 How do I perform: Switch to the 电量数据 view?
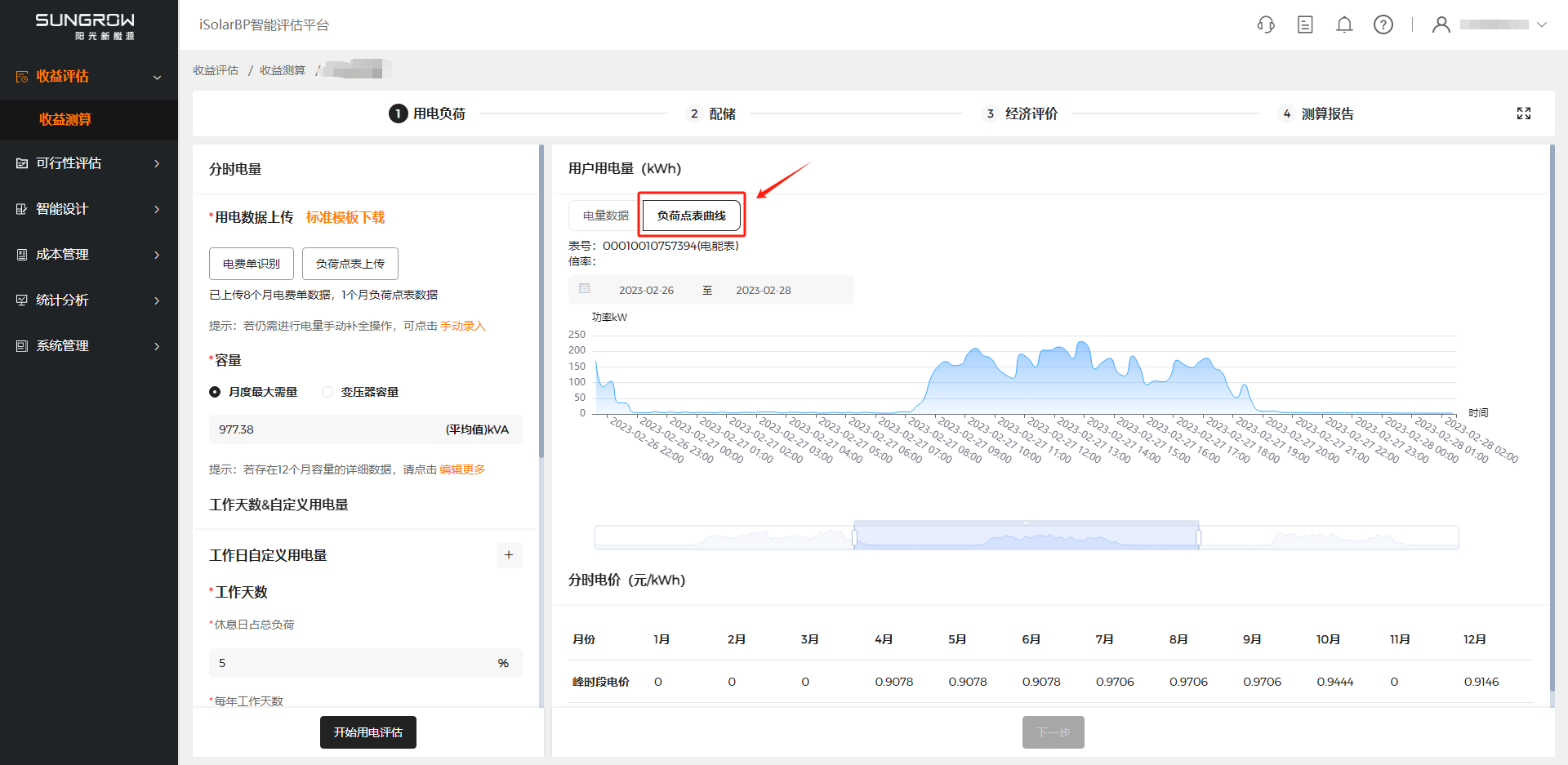coord(605,216)
